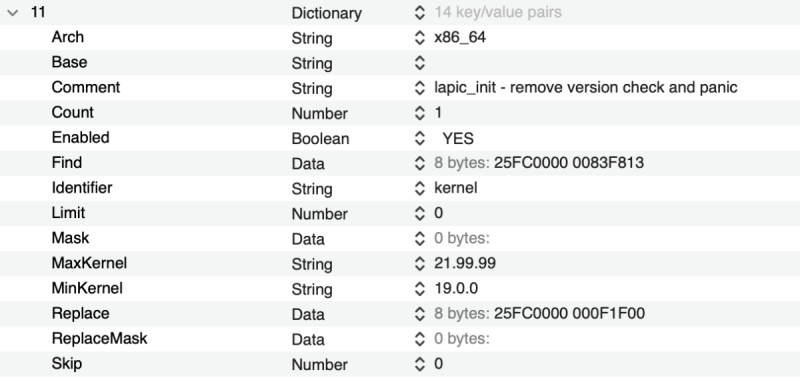The image size is (800, 382).
Task: Open Dictionary type stepper for item 11
Action: coord(419,13)
